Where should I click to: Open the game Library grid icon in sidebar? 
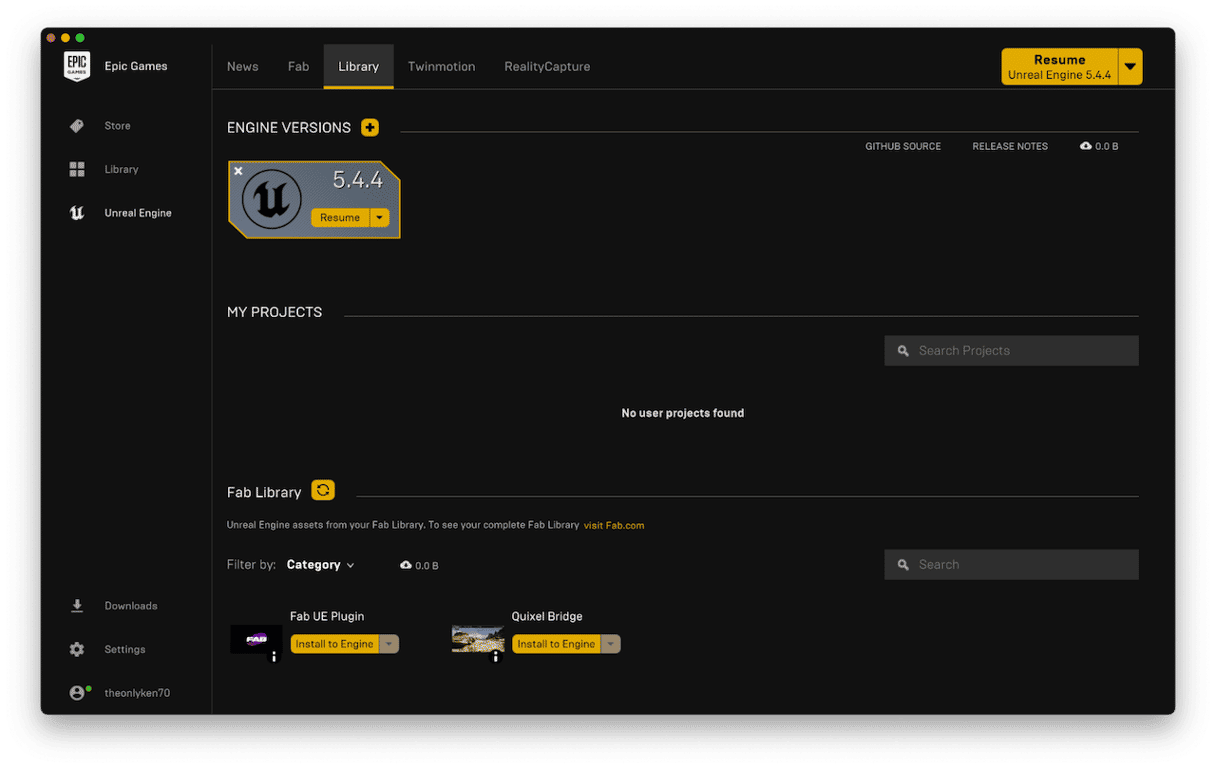pos(77,169)
